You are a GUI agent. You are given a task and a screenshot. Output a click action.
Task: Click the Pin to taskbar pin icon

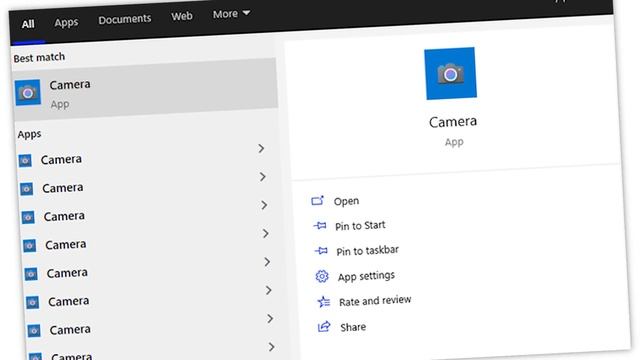[321, 251]
